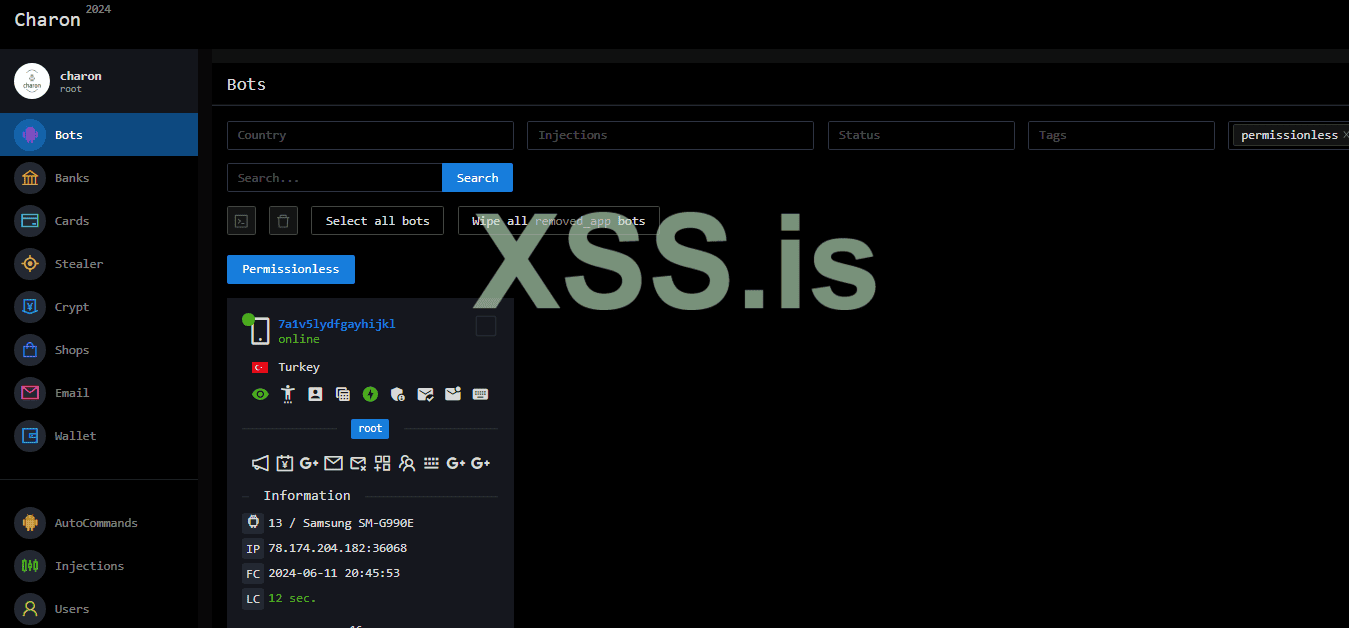Remove the permissionless filter chip

point(1345,135)
